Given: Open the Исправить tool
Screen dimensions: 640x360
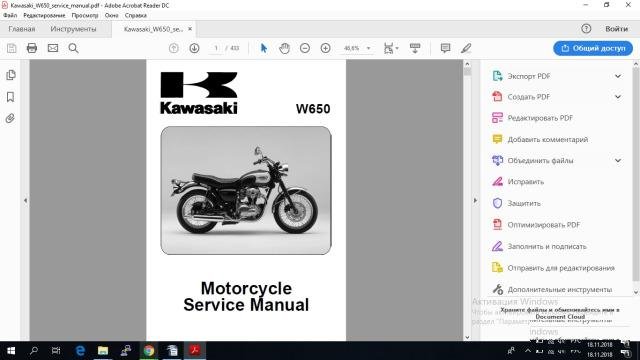Looking at the screenshot, I should [518, 182].
